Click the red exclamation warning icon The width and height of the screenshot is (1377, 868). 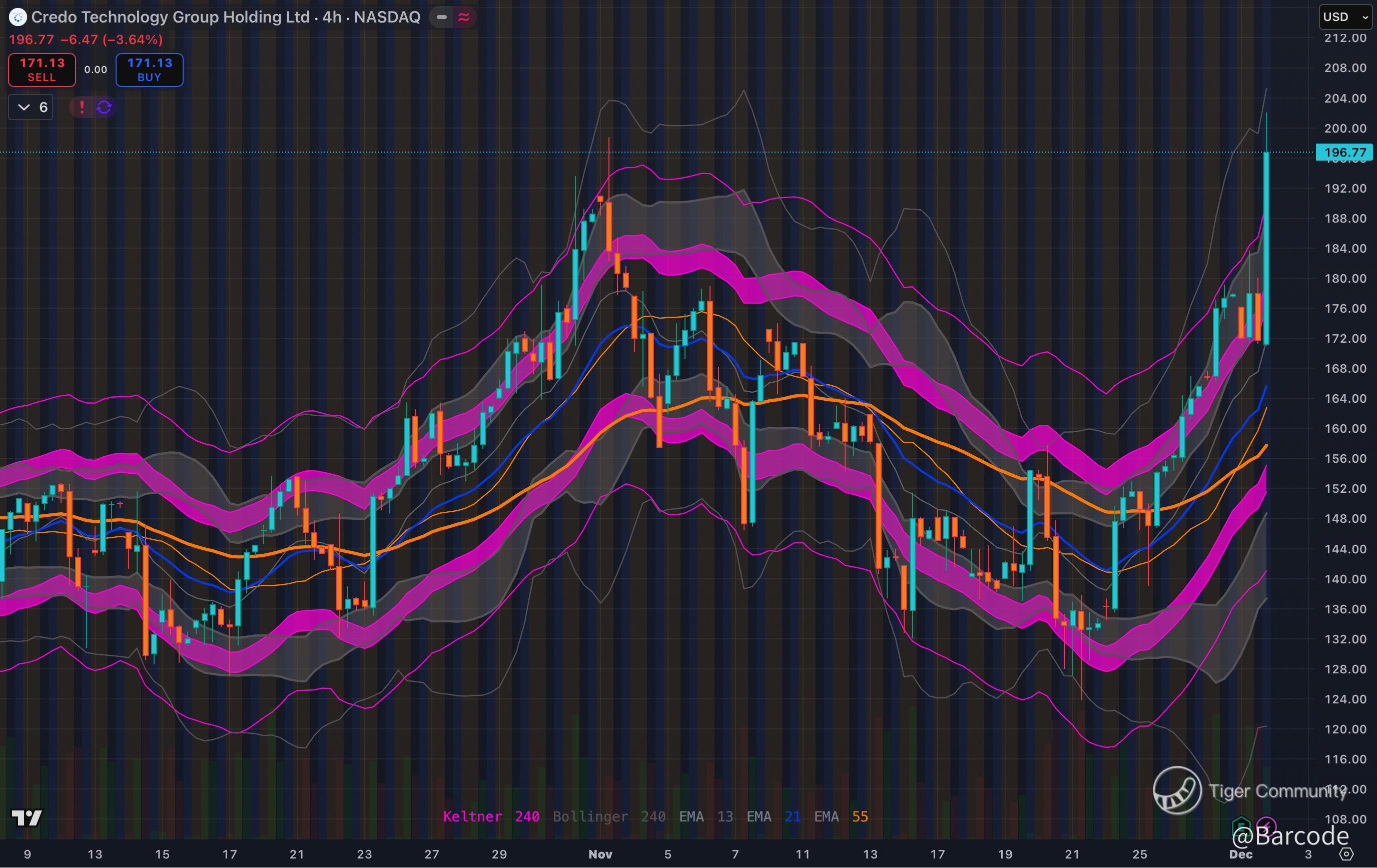82,107
